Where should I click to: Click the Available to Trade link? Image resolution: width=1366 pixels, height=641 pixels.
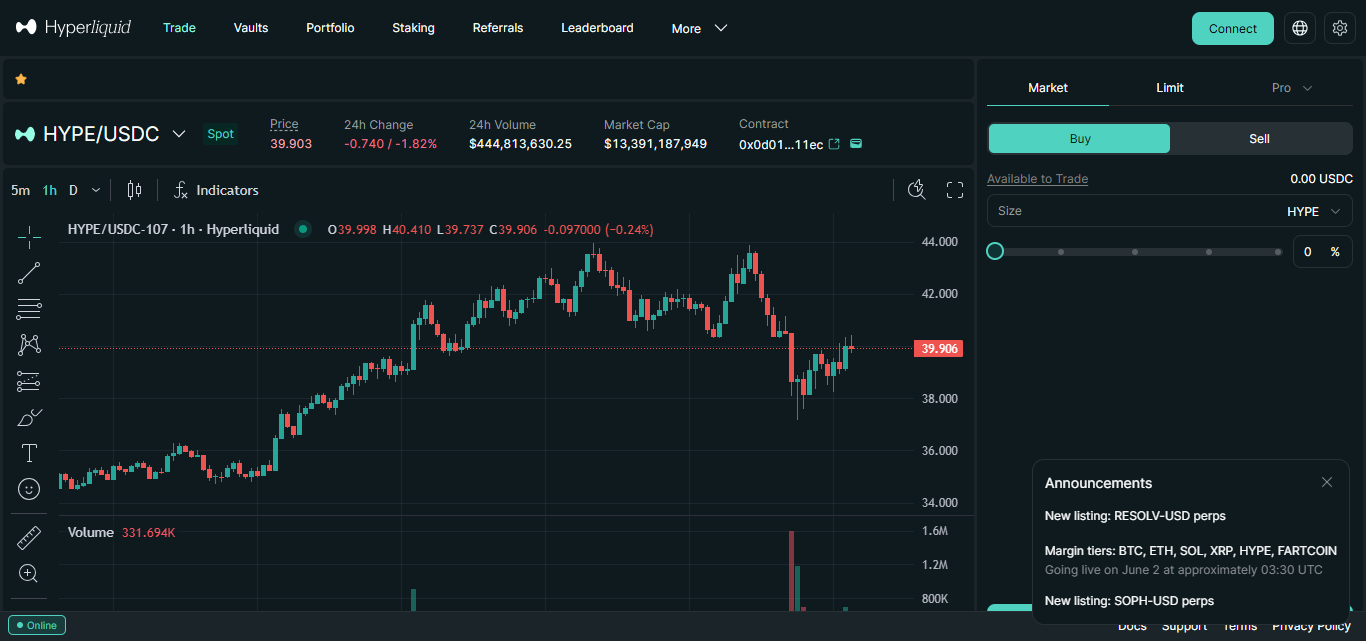click(1037, 179)
